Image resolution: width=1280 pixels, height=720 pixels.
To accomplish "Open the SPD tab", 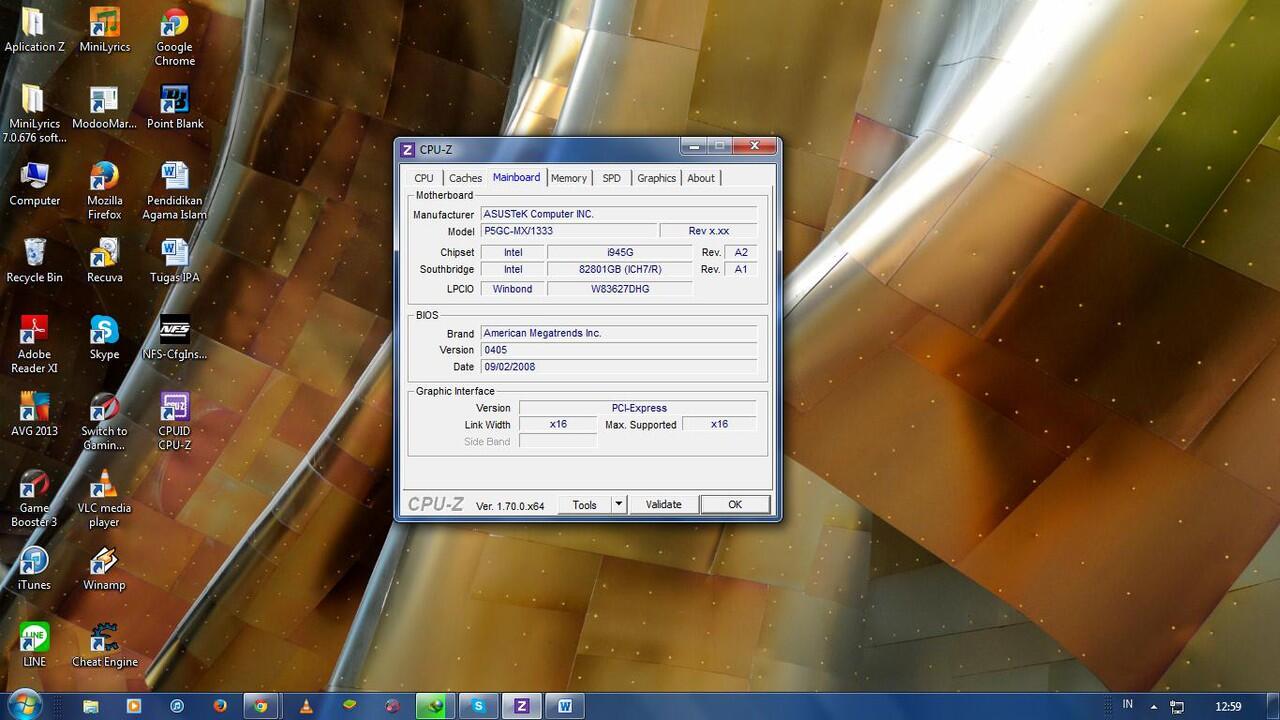I will click(611, 178).
